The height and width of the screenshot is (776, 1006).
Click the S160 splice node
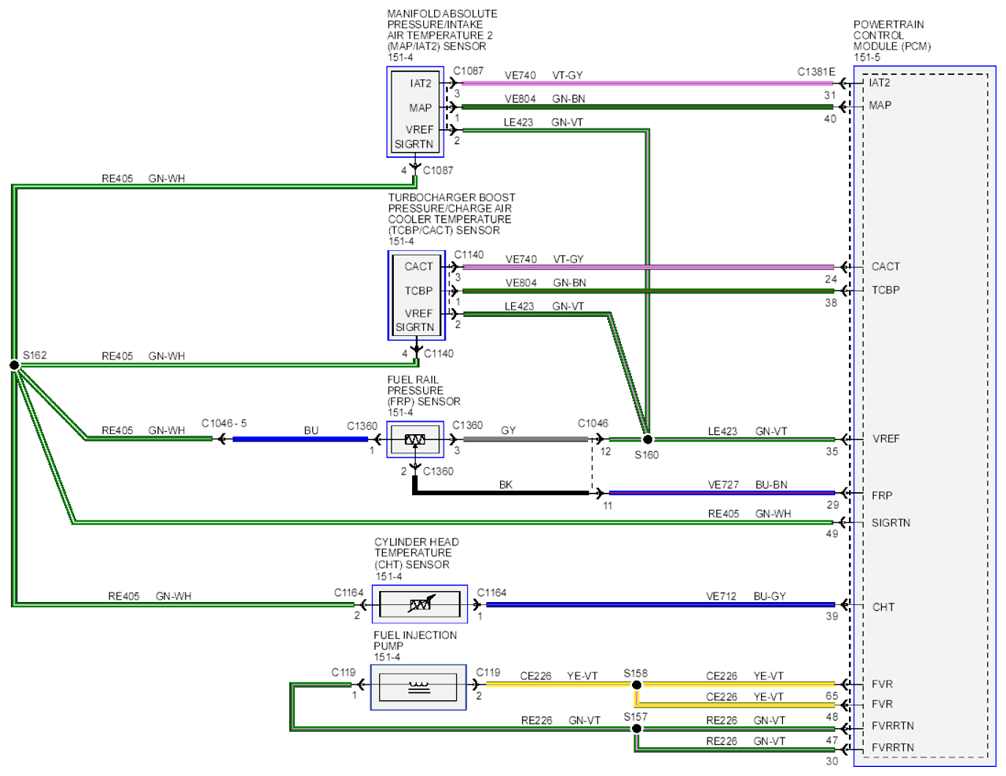647,439
